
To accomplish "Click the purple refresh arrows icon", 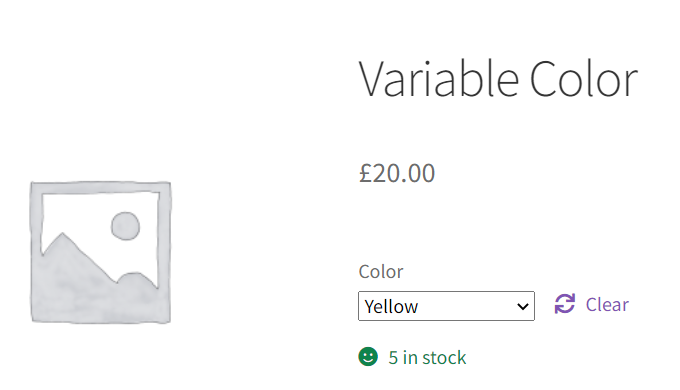I will coord(565,304).
